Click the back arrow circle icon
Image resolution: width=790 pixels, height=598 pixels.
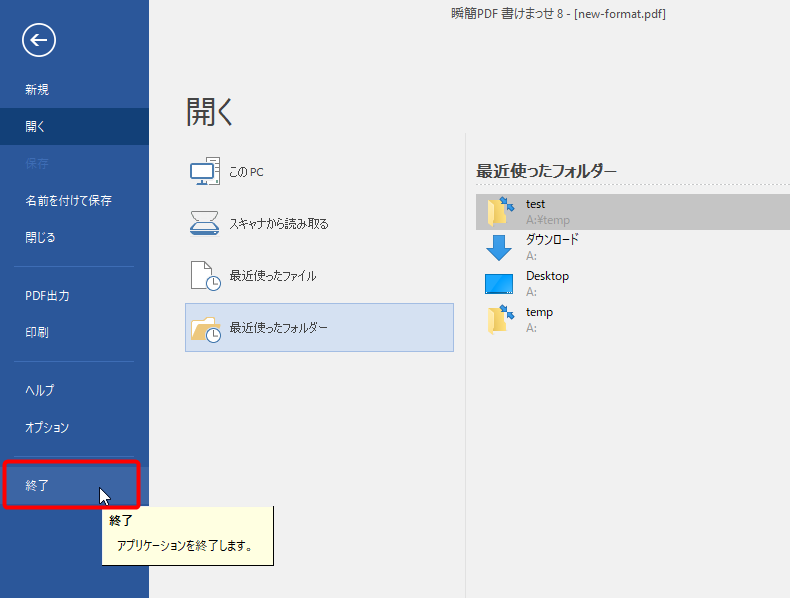[39, 40]
